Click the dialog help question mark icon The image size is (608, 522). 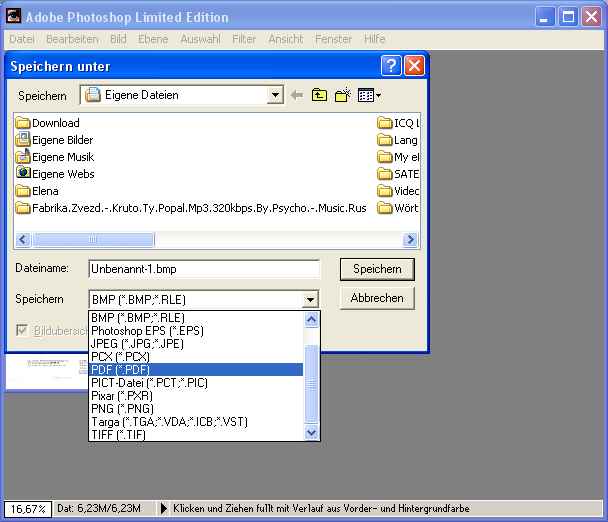click(391, 66)
